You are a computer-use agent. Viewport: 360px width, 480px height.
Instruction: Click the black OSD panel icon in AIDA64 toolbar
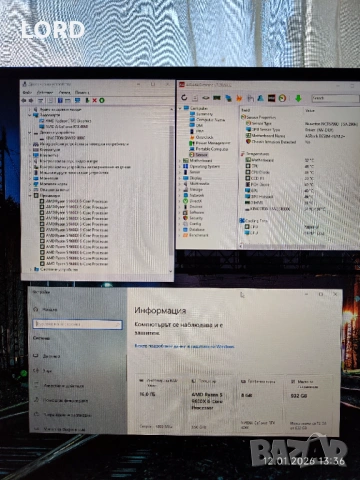[272, 98]
